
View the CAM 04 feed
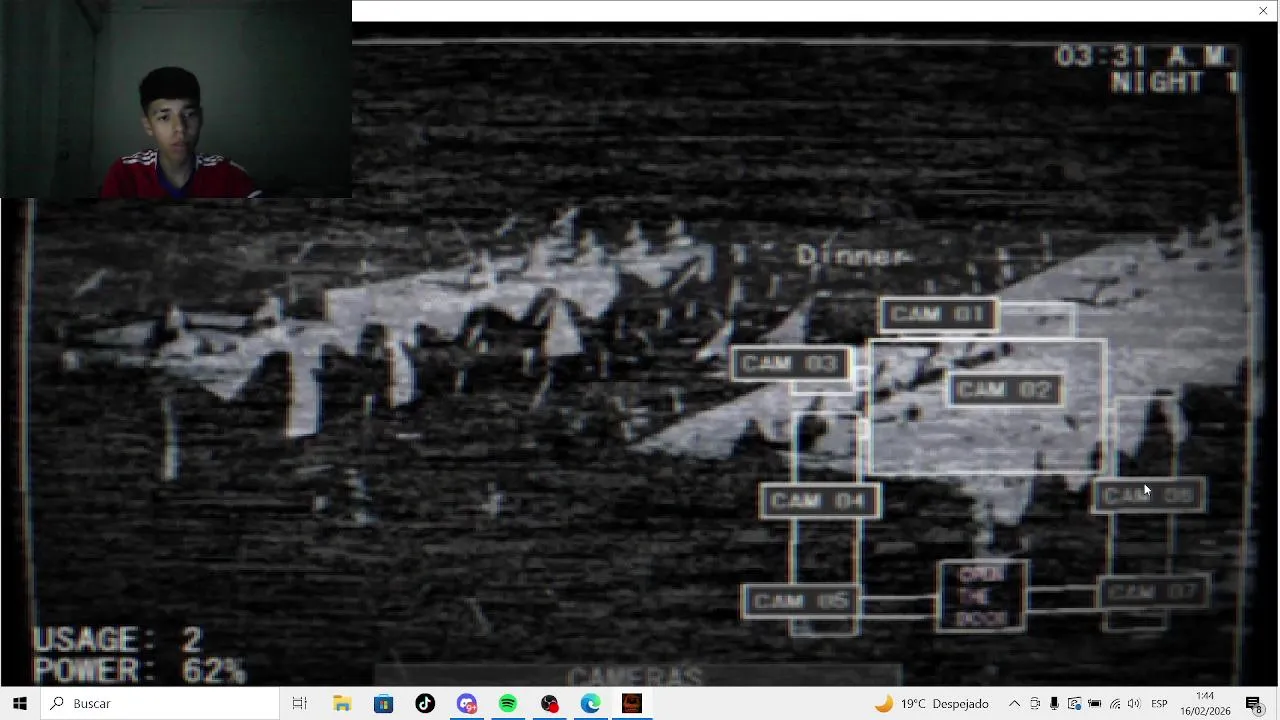[820, 501]
